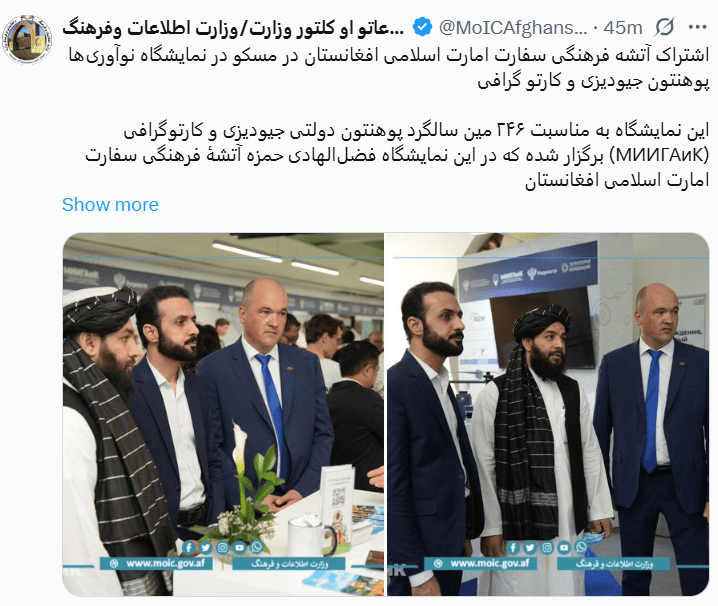Open the @MoICAfghans handle link
The height and width of the screenshot is (606, 718).
point(513,28)
